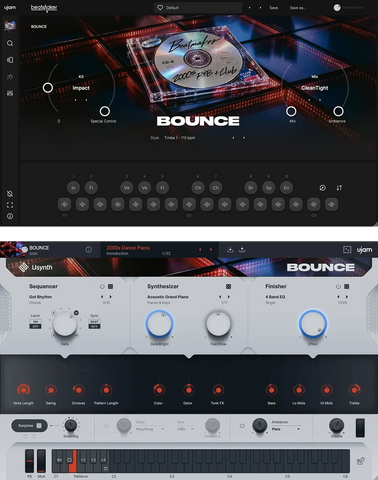The height and width of the screenshot is (480, 378).
Task: Click the MIDI drag icon right of keyboard
Action: coord(360,461)
